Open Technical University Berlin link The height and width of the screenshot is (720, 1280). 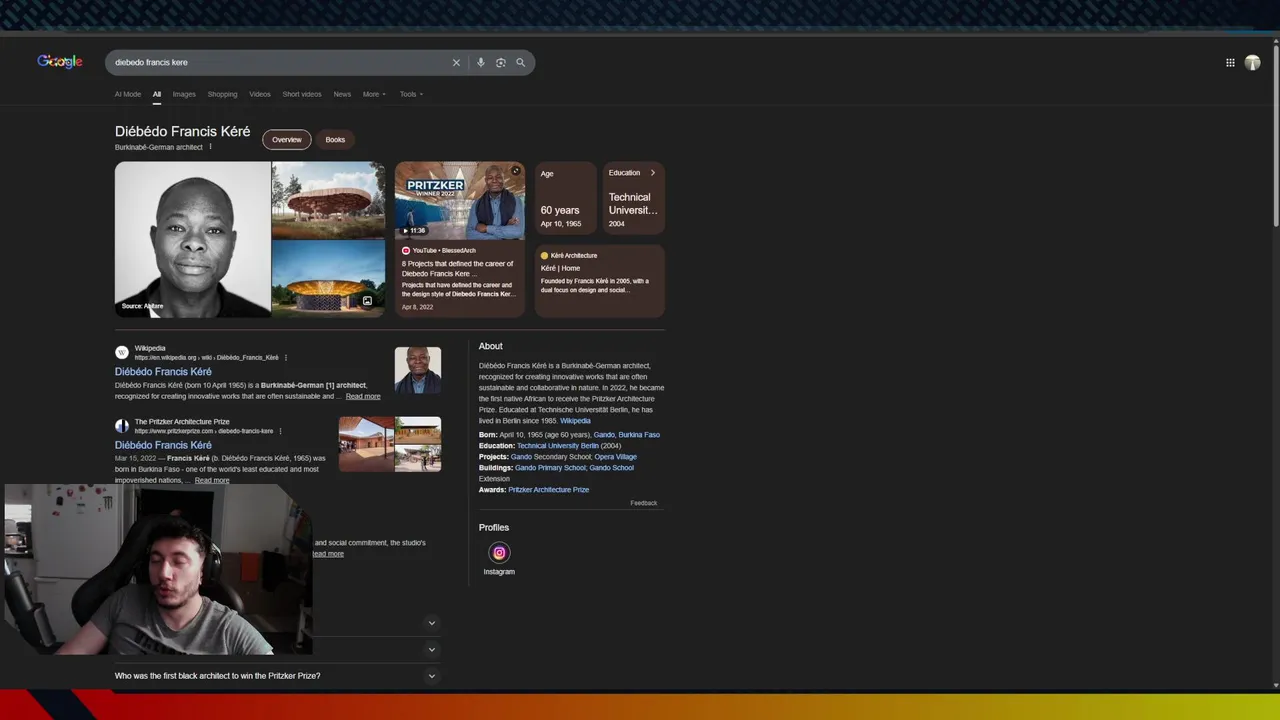(558, 446)
